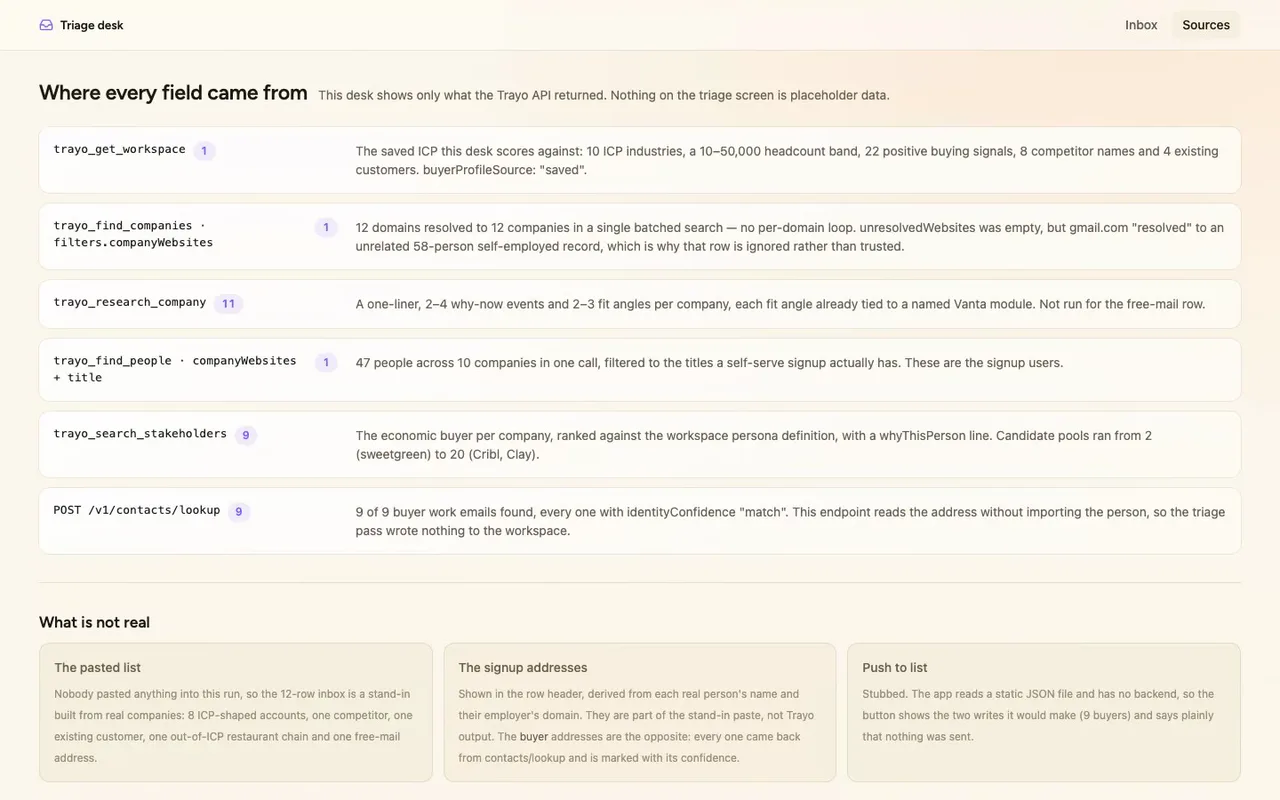Select the trayo_find_people companyWebsites + title label
Screen dimensions: 1280x800
point(175,369)
